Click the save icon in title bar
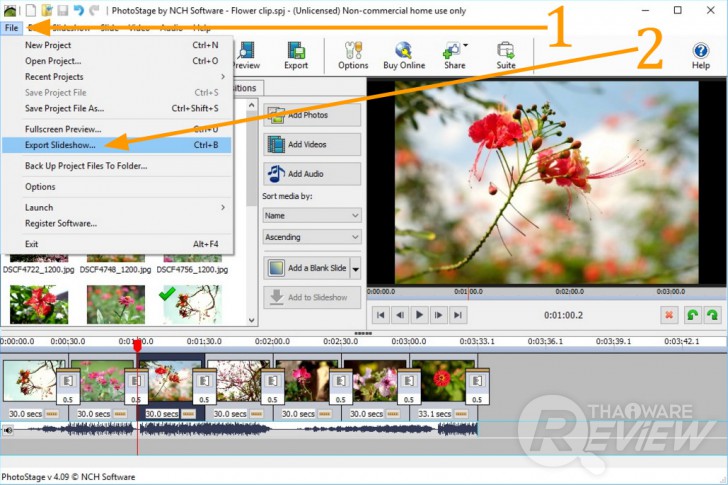 pyautogui.click(x=63, y=10)
